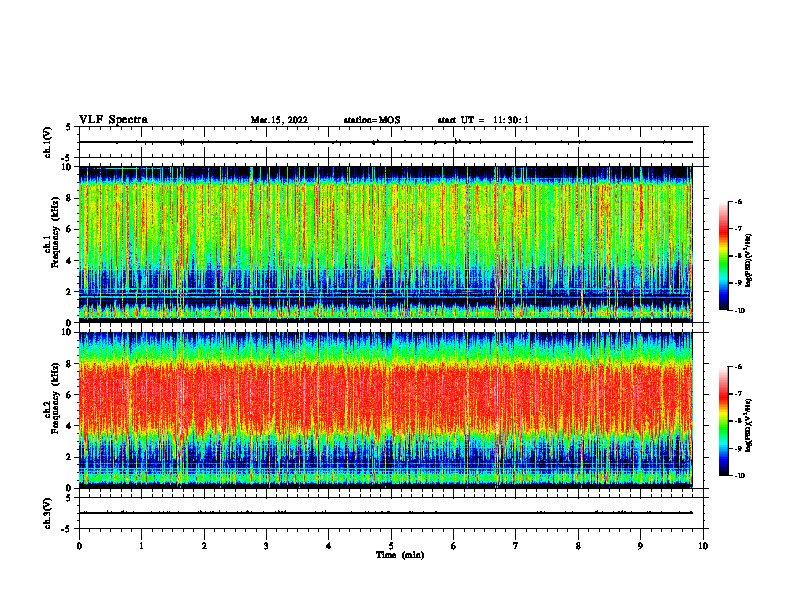Click time axis tick label "5"

(x=391, y=546)
